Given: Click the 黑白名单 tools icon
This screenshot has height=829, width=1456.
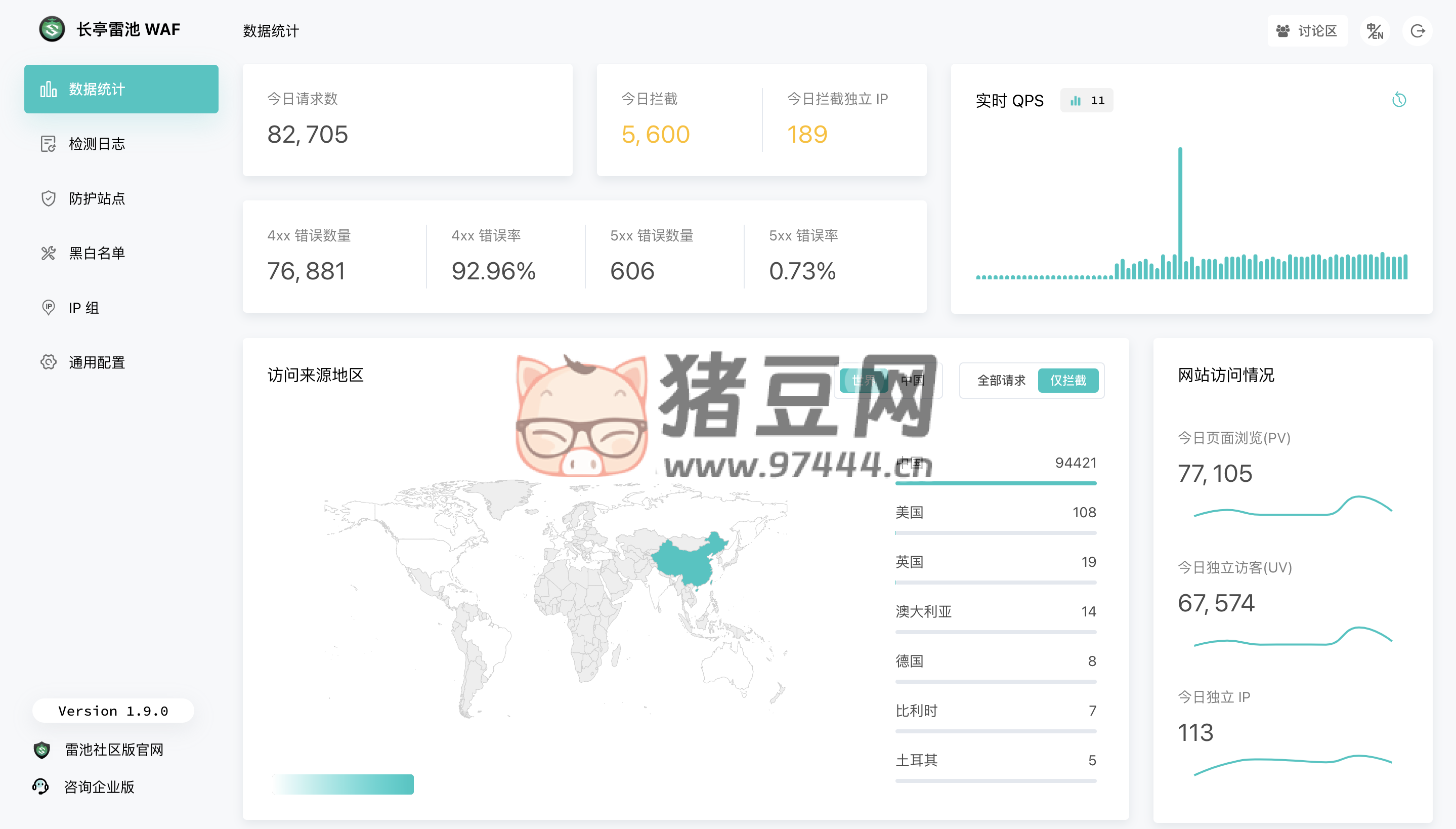Looking at the screenshot, I should point(49,254).
